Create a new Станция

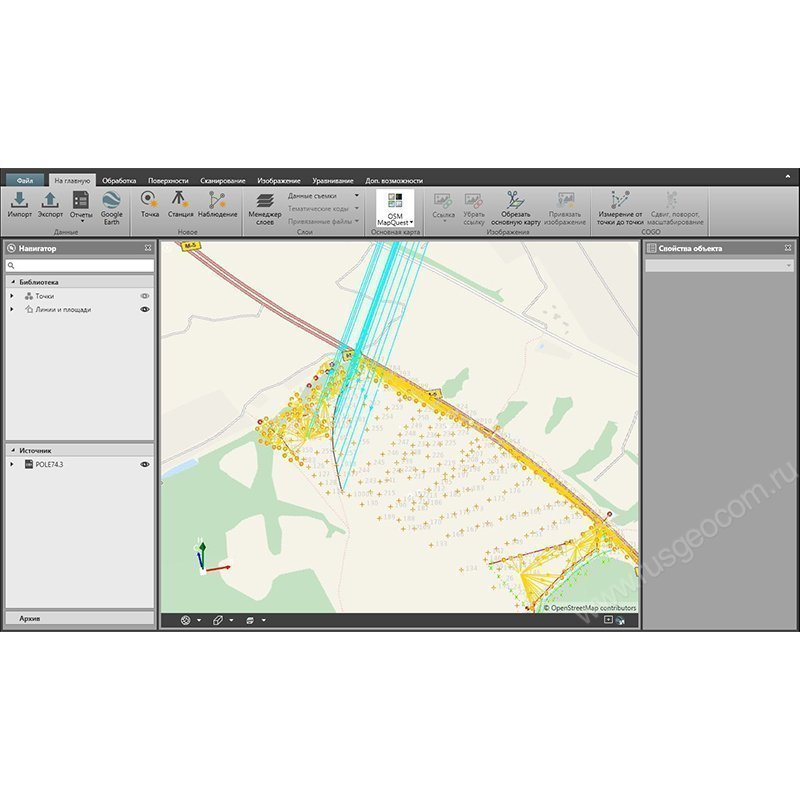177,207
